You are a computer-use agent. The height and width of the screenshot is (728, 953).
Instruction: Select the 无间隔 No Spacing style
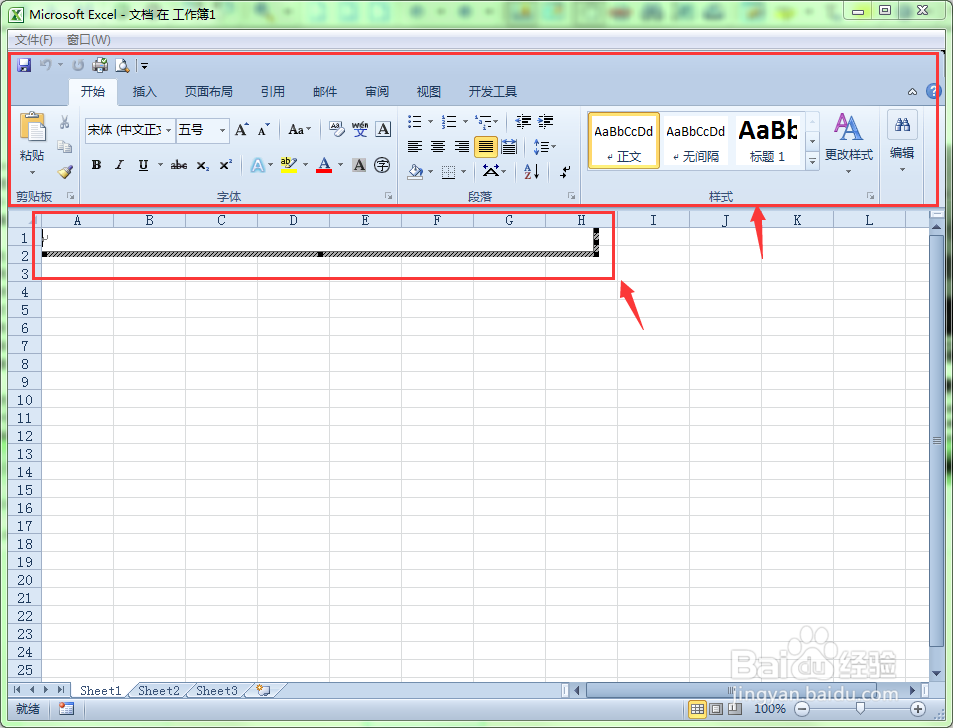[695, 140]
